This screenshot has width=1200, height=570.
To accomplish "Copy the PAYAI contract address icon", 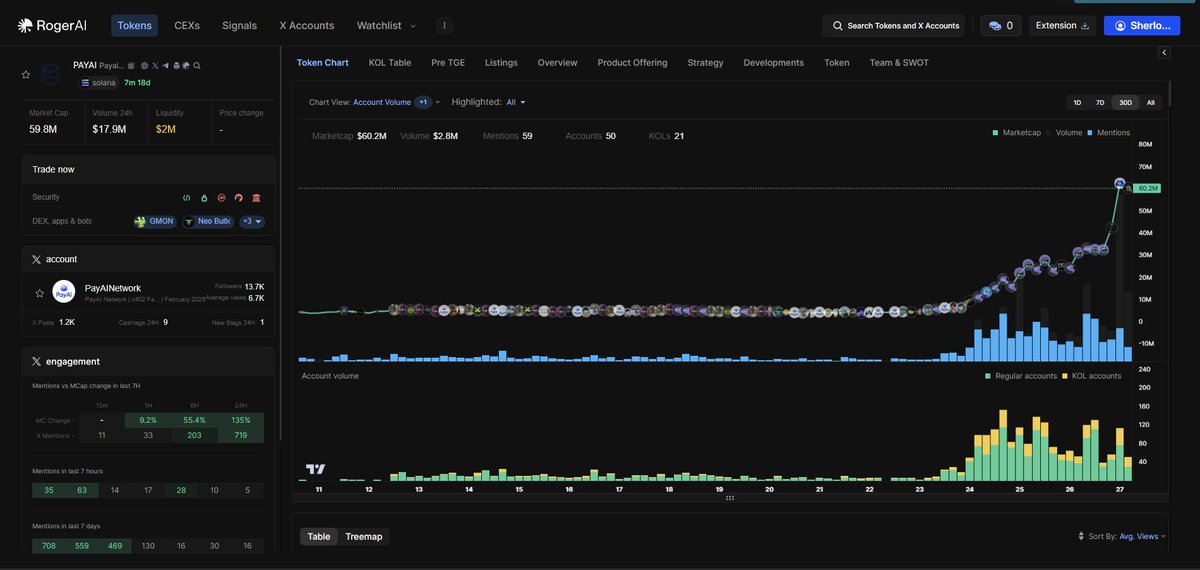I will pyautogui.click(x=131, y=66).
